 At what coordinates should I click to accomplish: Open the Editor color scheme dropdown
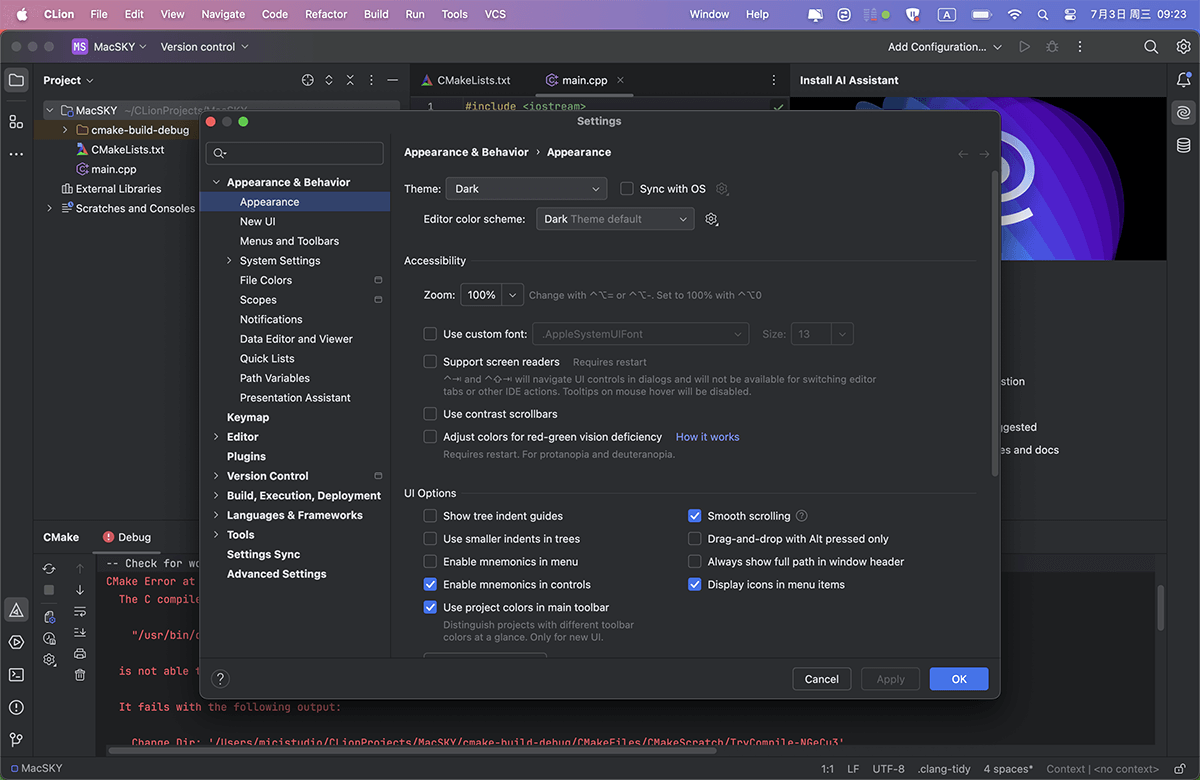[615, 219]
